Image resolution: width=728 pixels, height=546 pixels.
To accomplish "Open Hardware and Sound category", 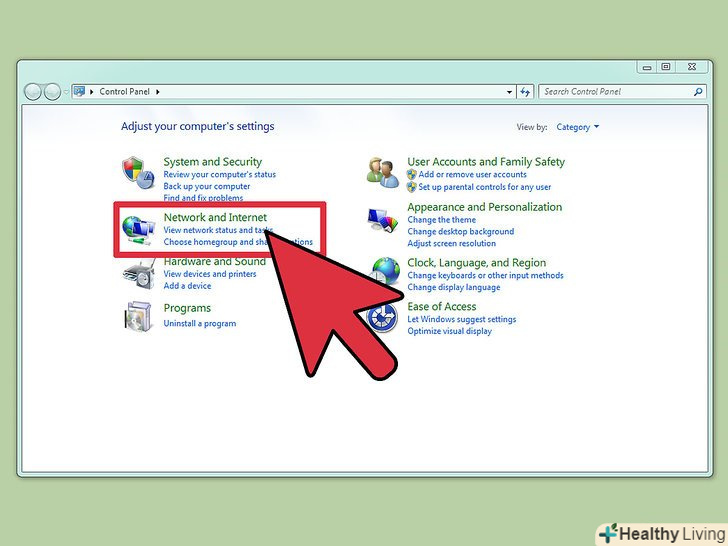I will [214, 261].
